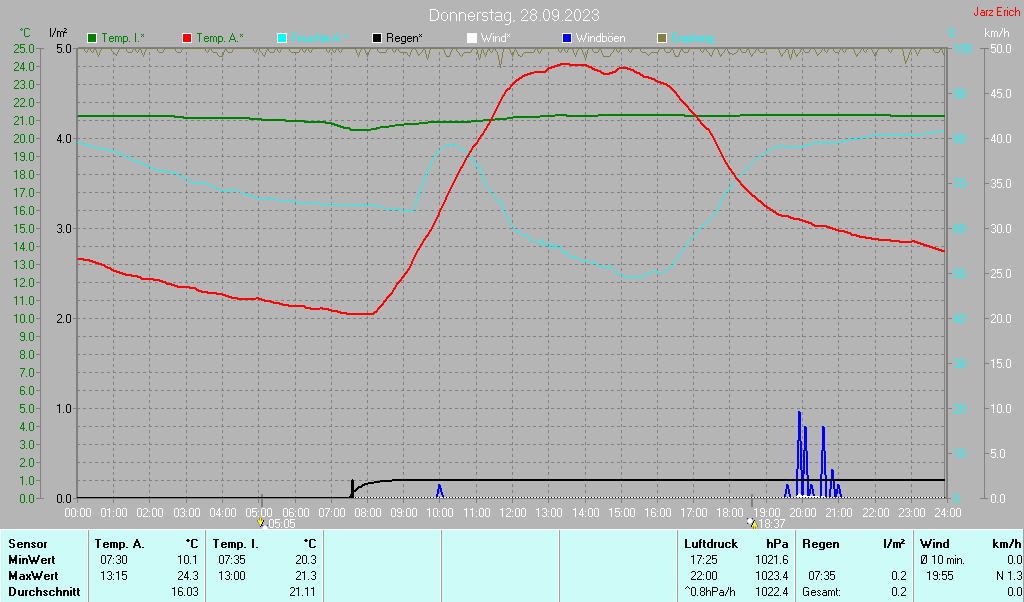The height and width of the screenshot is (602, 1024).
Task: Click the Temp. I. maximum value '21.3'
Action: coord(306,577)
